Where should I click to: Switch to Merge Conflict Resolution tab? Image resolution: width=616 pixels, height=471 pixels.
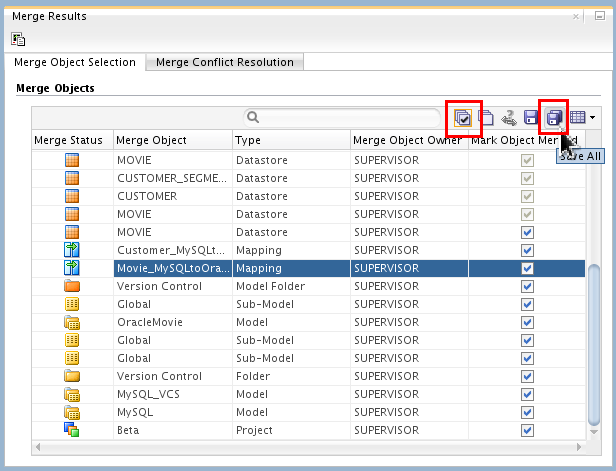point(225,62)
